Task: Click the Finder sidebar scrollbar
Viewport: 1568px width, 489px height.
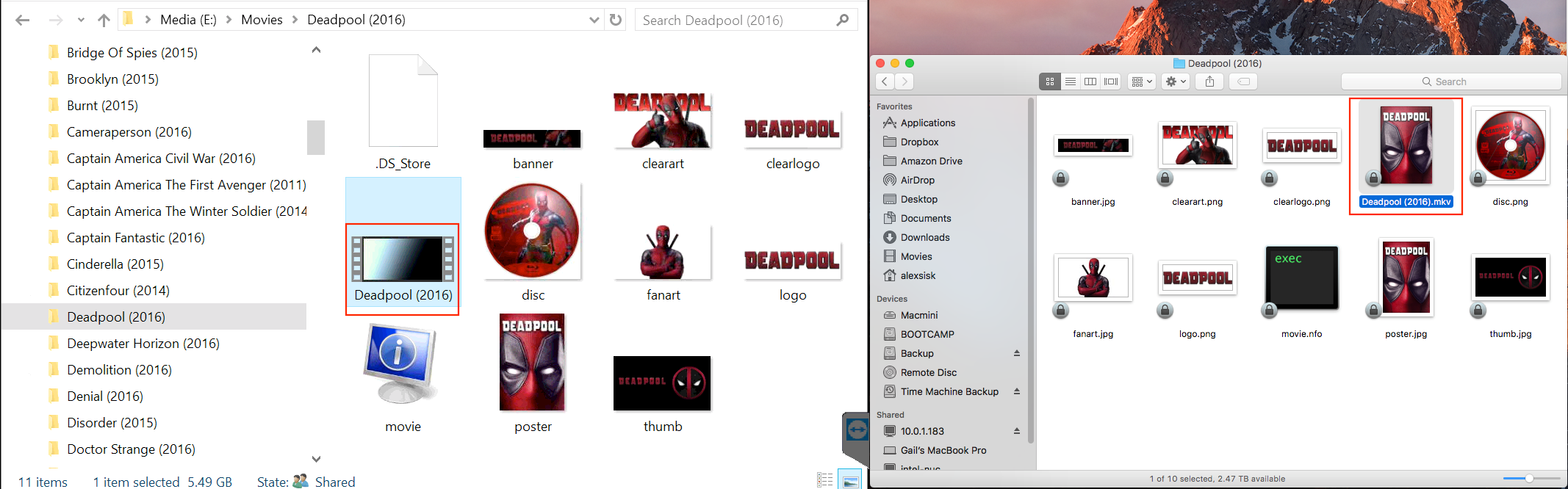Action: click(1031, 272)
